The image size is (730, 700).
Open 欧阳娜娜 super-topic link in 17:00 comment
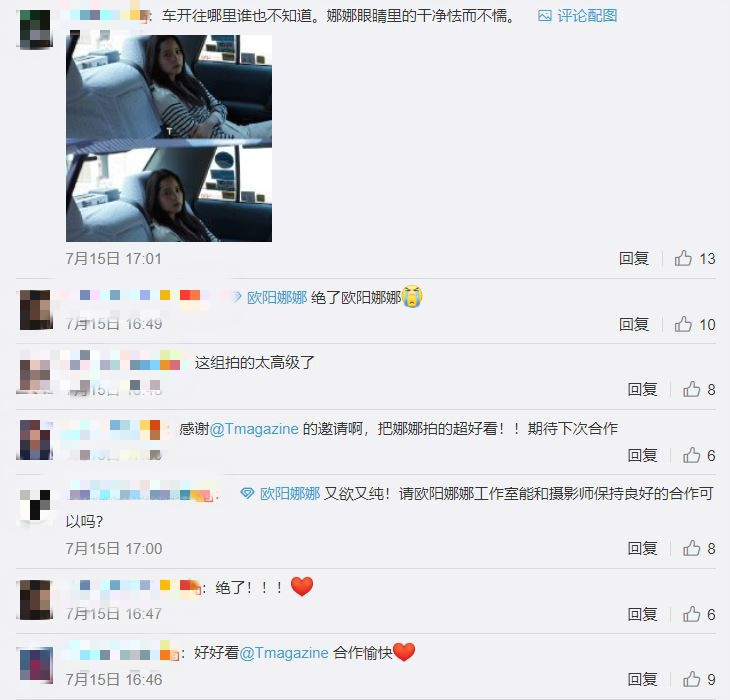(290, 493)
